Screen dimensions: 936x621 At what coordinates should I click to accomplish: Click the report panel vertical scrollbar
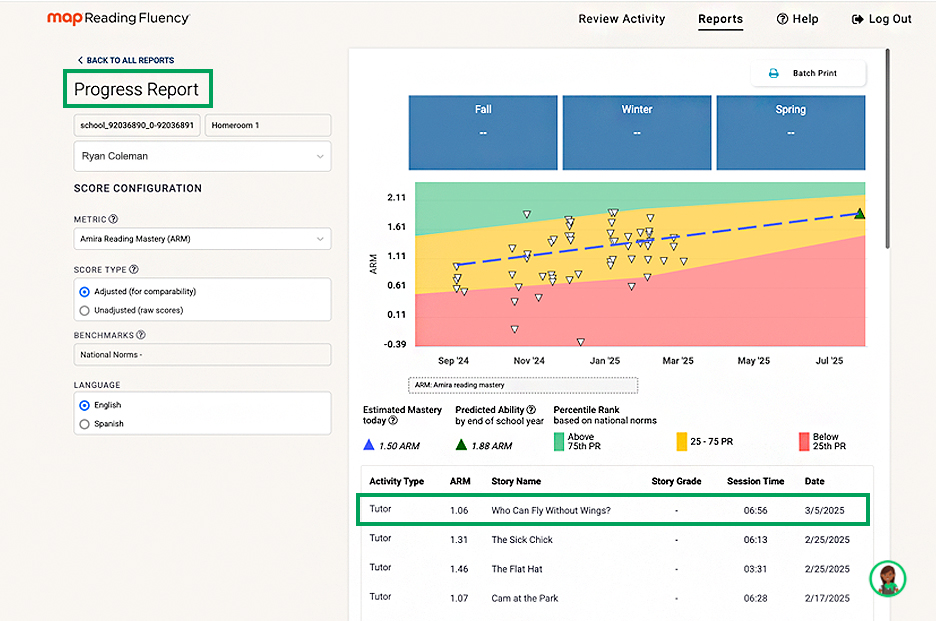click(888, 149)
